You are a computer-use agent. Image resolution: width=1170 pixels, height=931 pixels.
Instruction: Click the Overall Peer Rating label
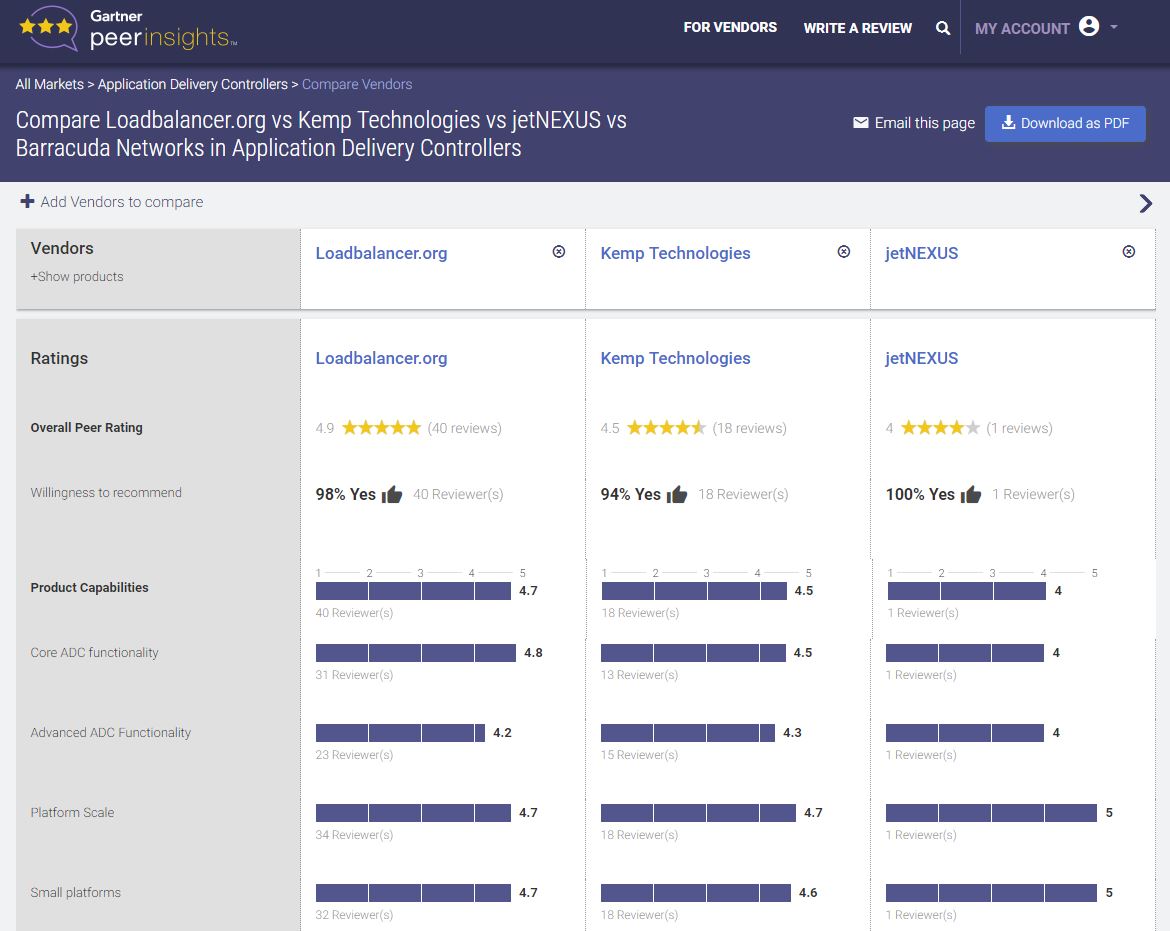(x=87, y=427)
